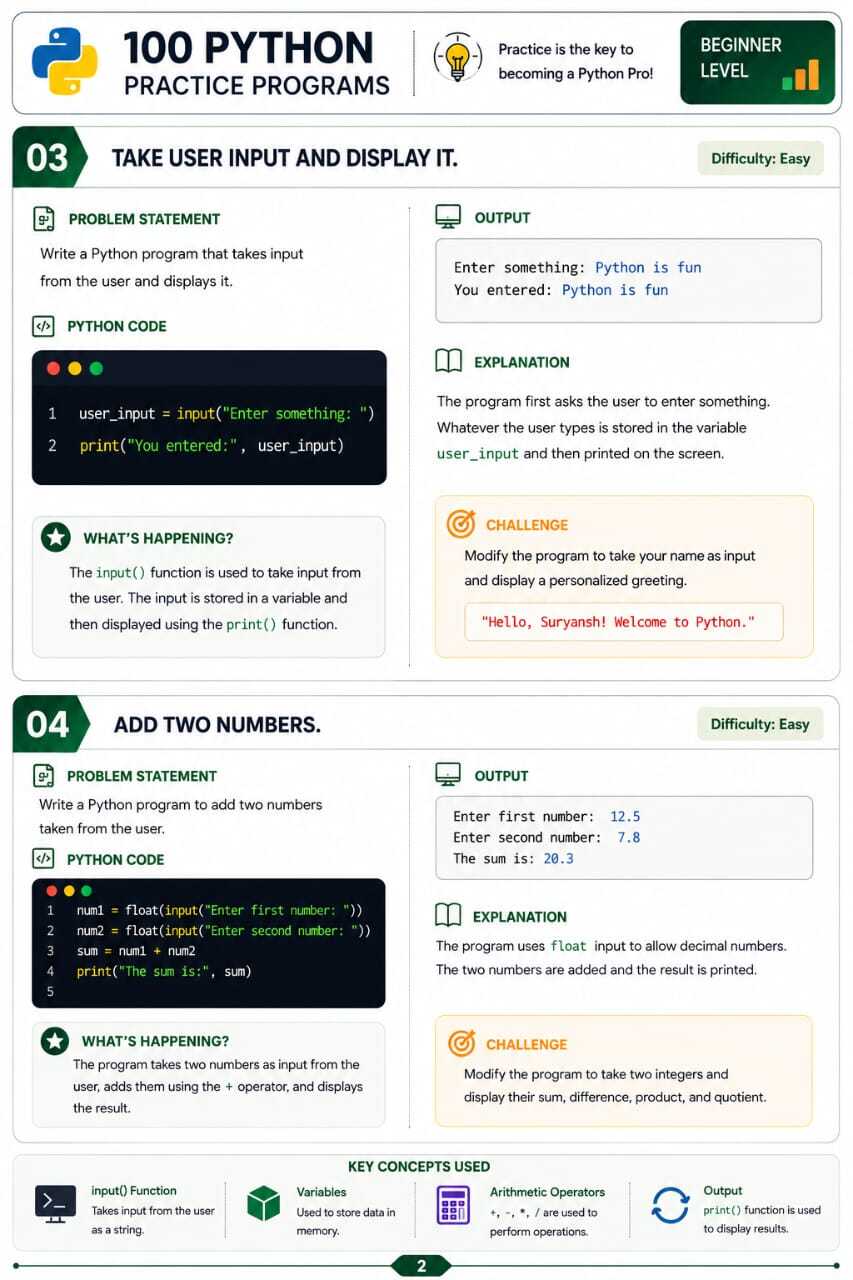
Task: Click the code brackets icon beside Python Code in program 04
Action: [43, 859]
